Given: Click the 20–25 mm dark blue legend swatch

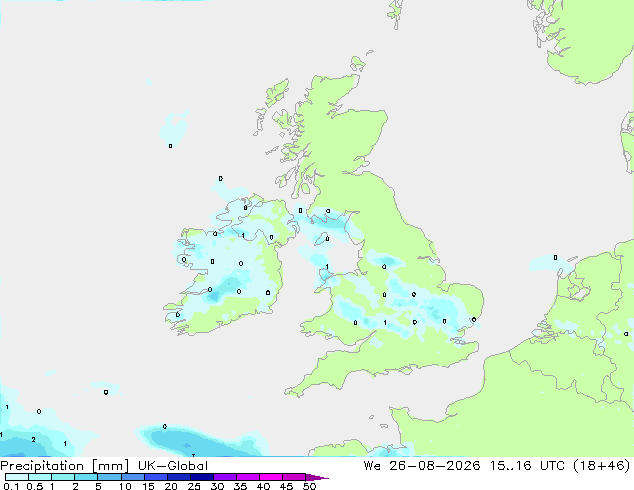Looking at the screenshot, I should (x=179, y=477).
